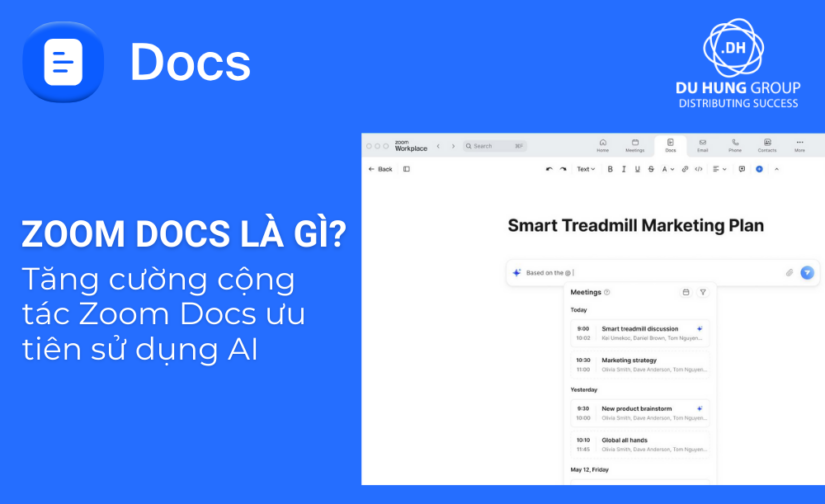
Task: Select the New product brainstorm meeting
Action: click(640, 413)
